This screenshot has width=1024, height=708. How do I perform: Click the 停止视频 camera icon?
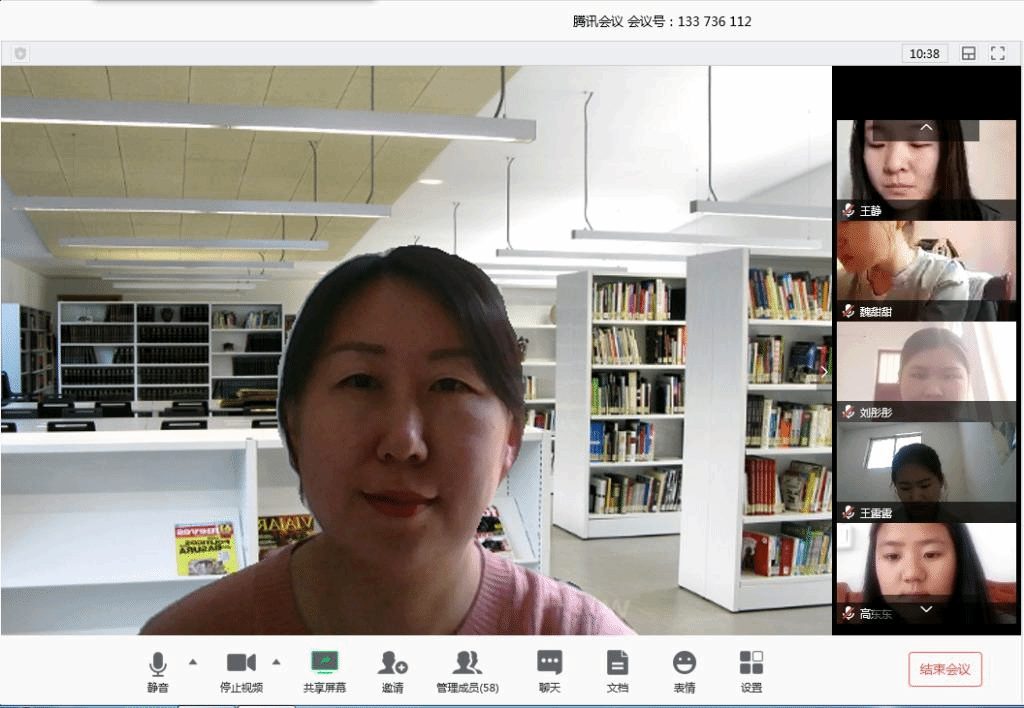[x=241, y=663]
